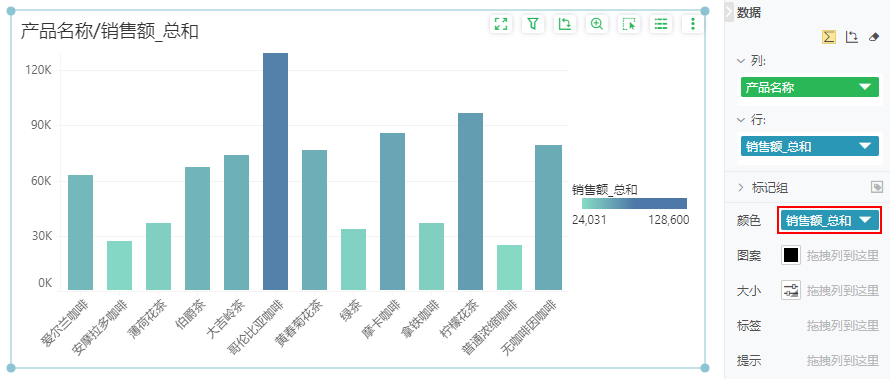
Task: Collapse the 列 section chevron
Action: point(740,60)
